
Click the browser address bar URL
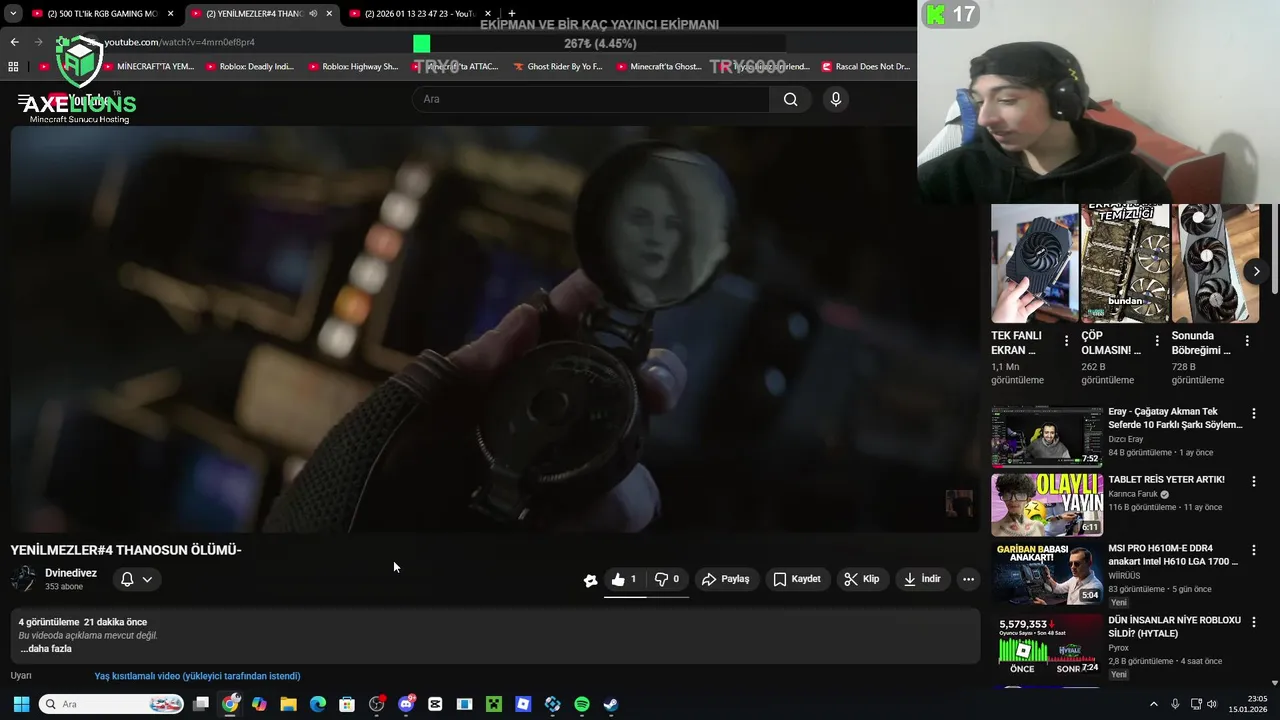tap(180, 42)
